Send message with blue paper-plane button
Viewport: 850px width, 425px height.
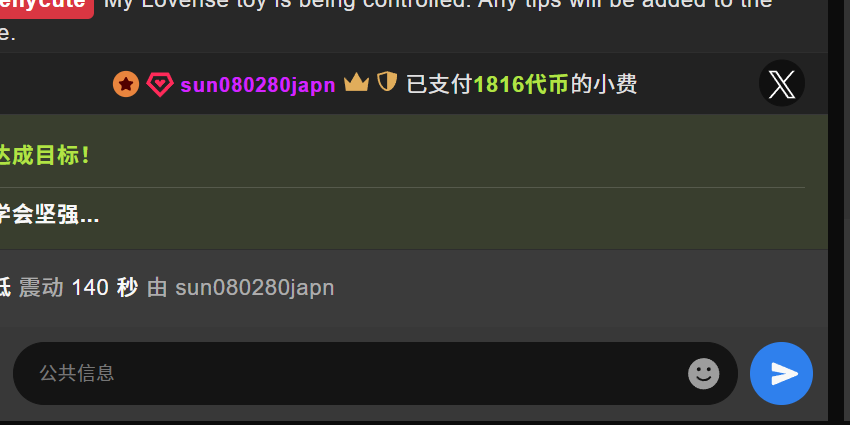(x=781, y=374)
